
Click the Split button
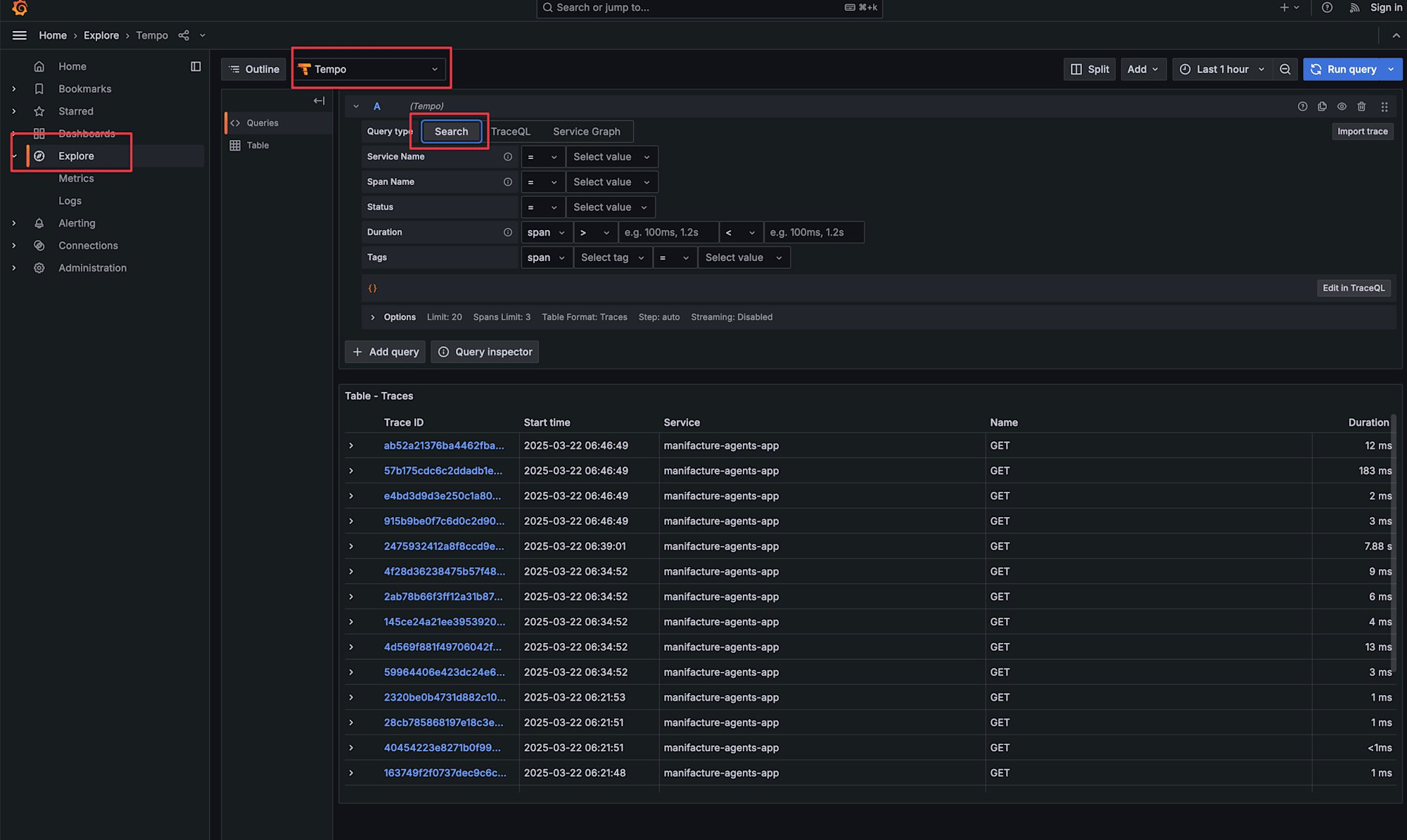[1090, 69]
